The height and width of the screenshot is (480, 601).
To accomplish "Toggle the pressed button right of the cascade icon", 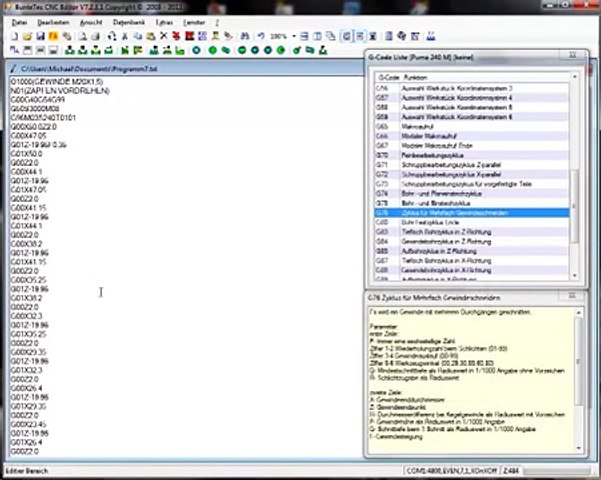I will point(346,36).
